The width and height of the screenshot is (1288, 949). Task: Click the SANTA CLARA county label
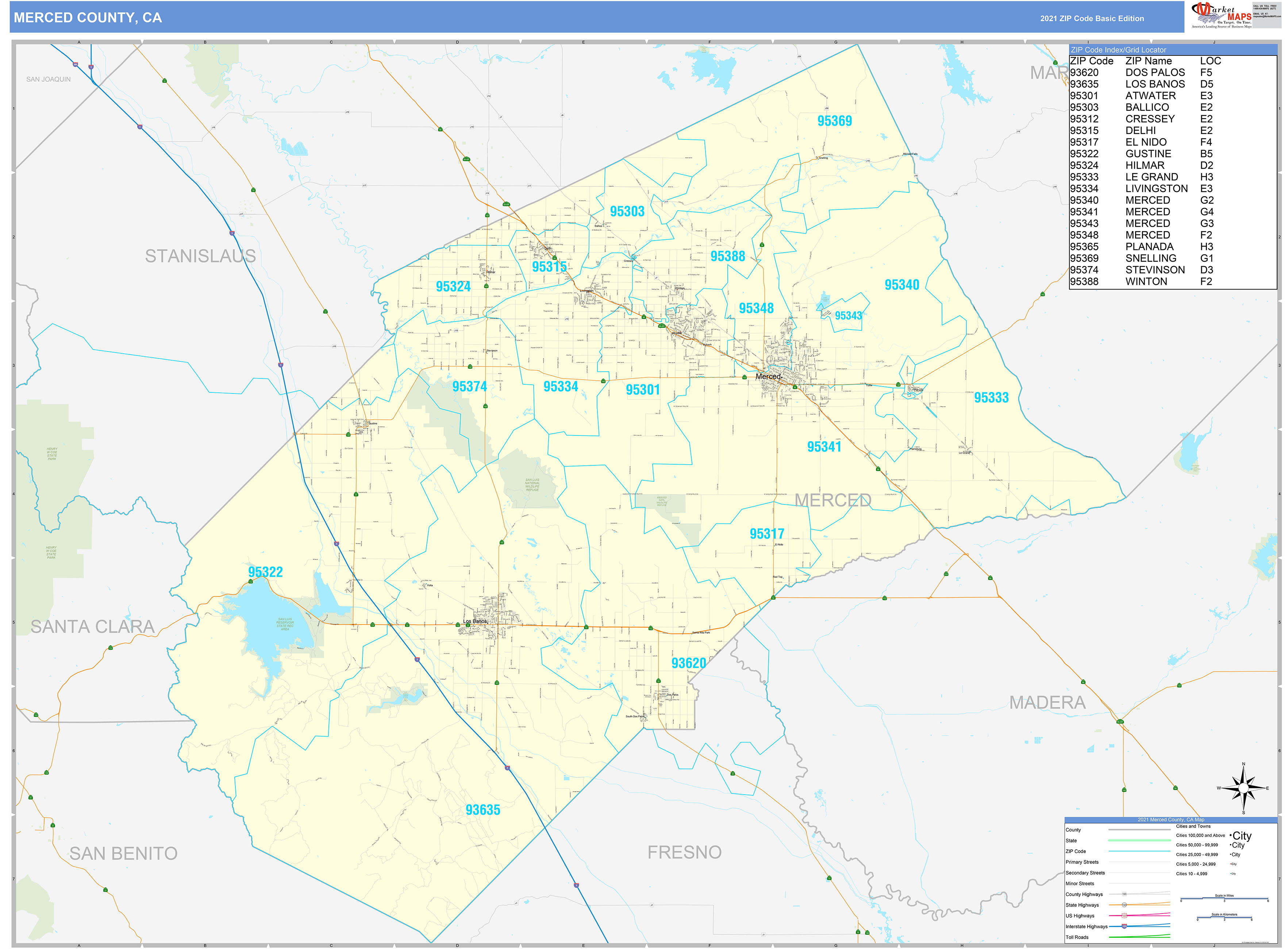[x=92, y=627]
